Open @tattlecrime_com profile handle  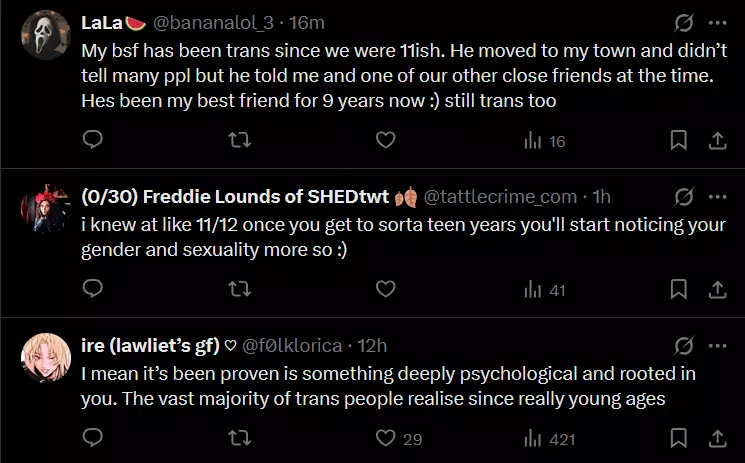point(501,196)
